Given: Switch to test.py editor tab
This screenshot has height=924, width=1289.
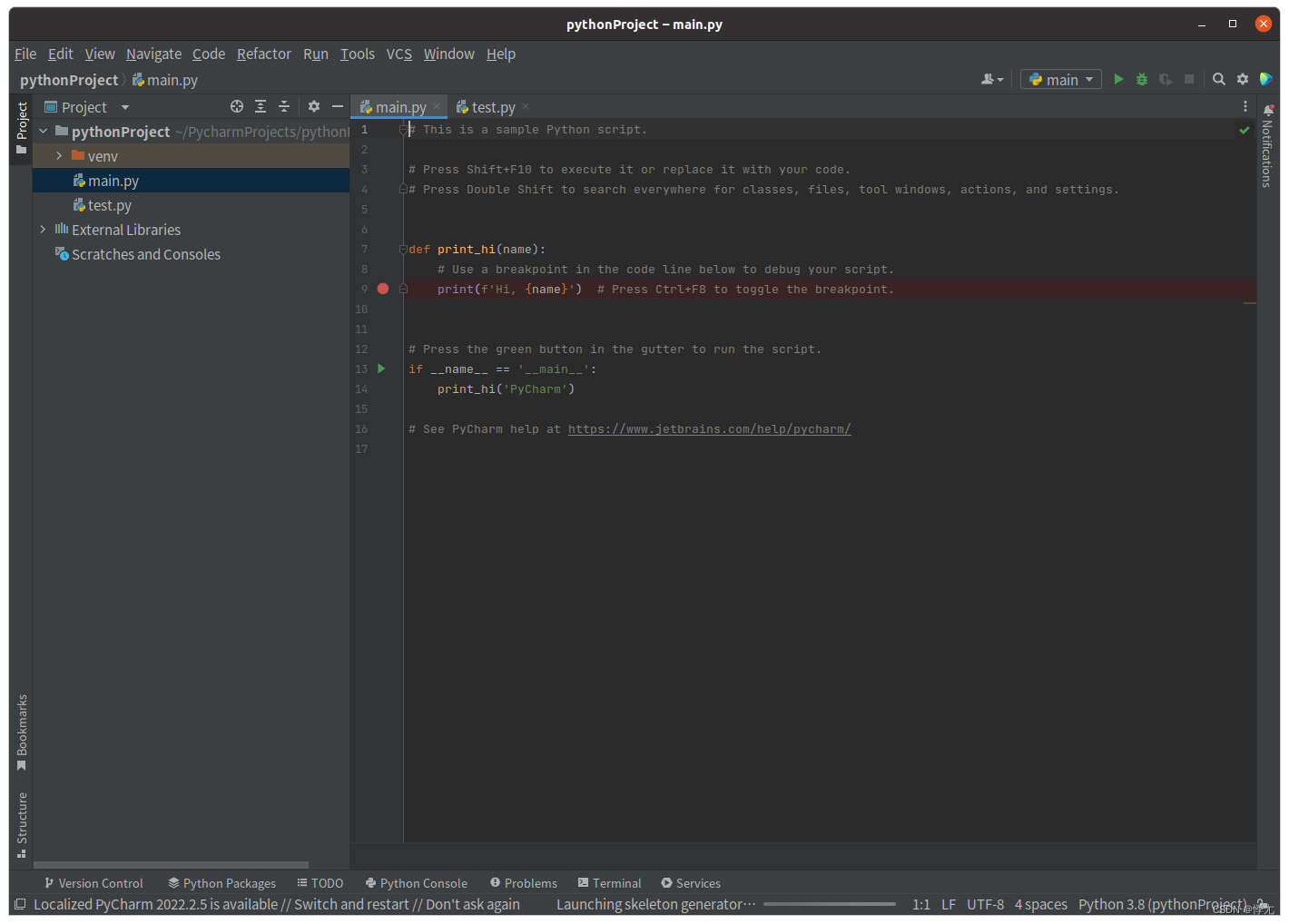Looking at the screenshot, I should tap(493, 107).
